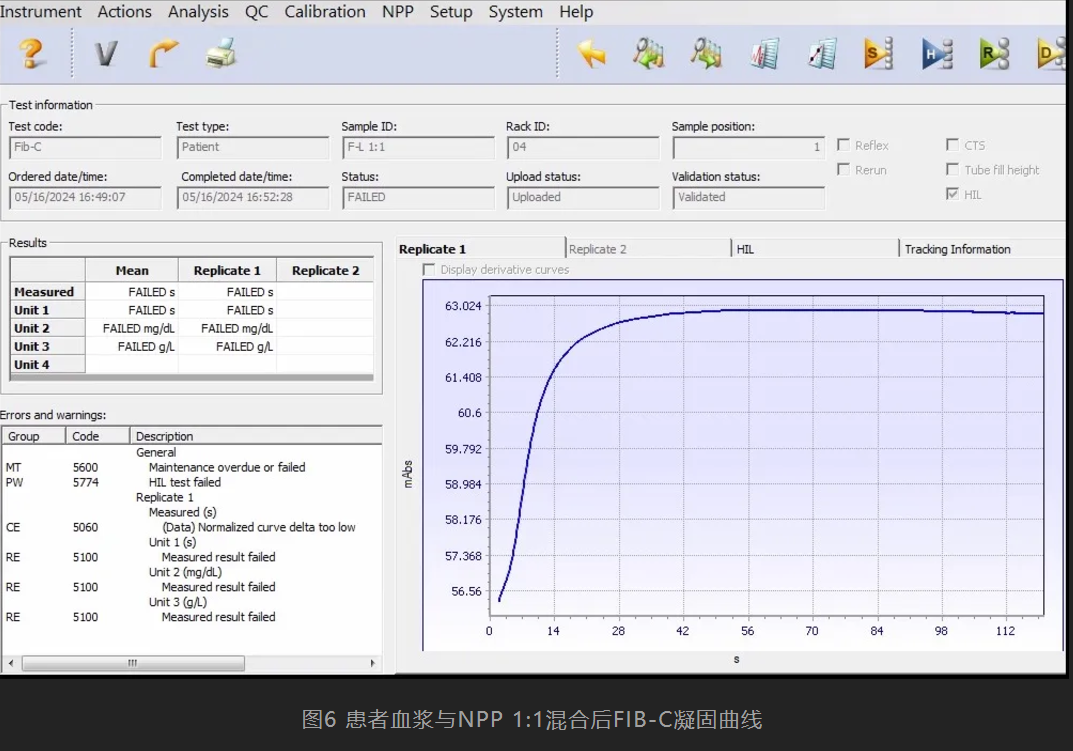Enable Display derivative curves checkbox
Viewport: 1073px width, 751px height.
[429, 270]
